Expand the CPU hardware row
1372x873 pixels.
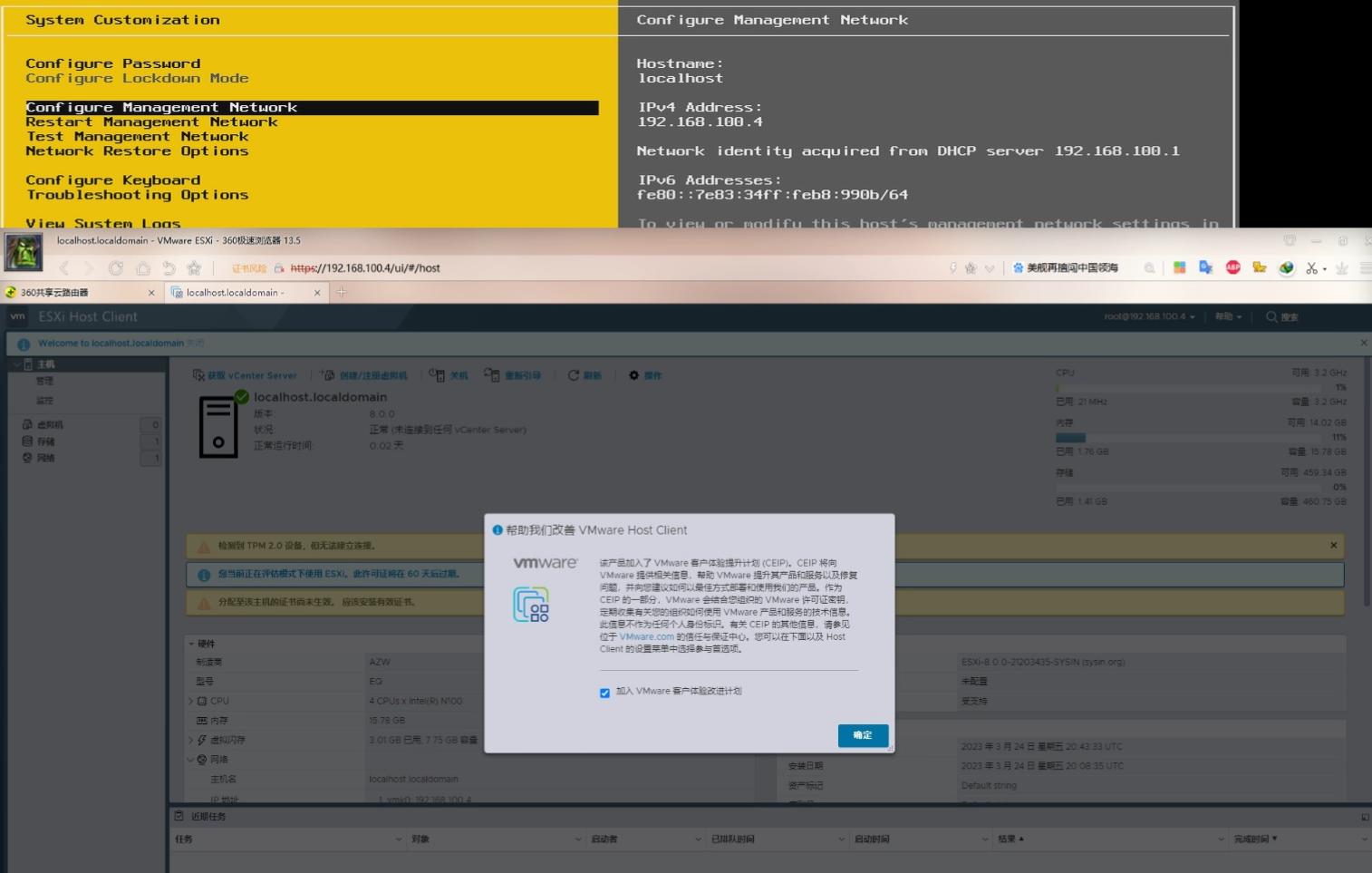coord(191,701)
